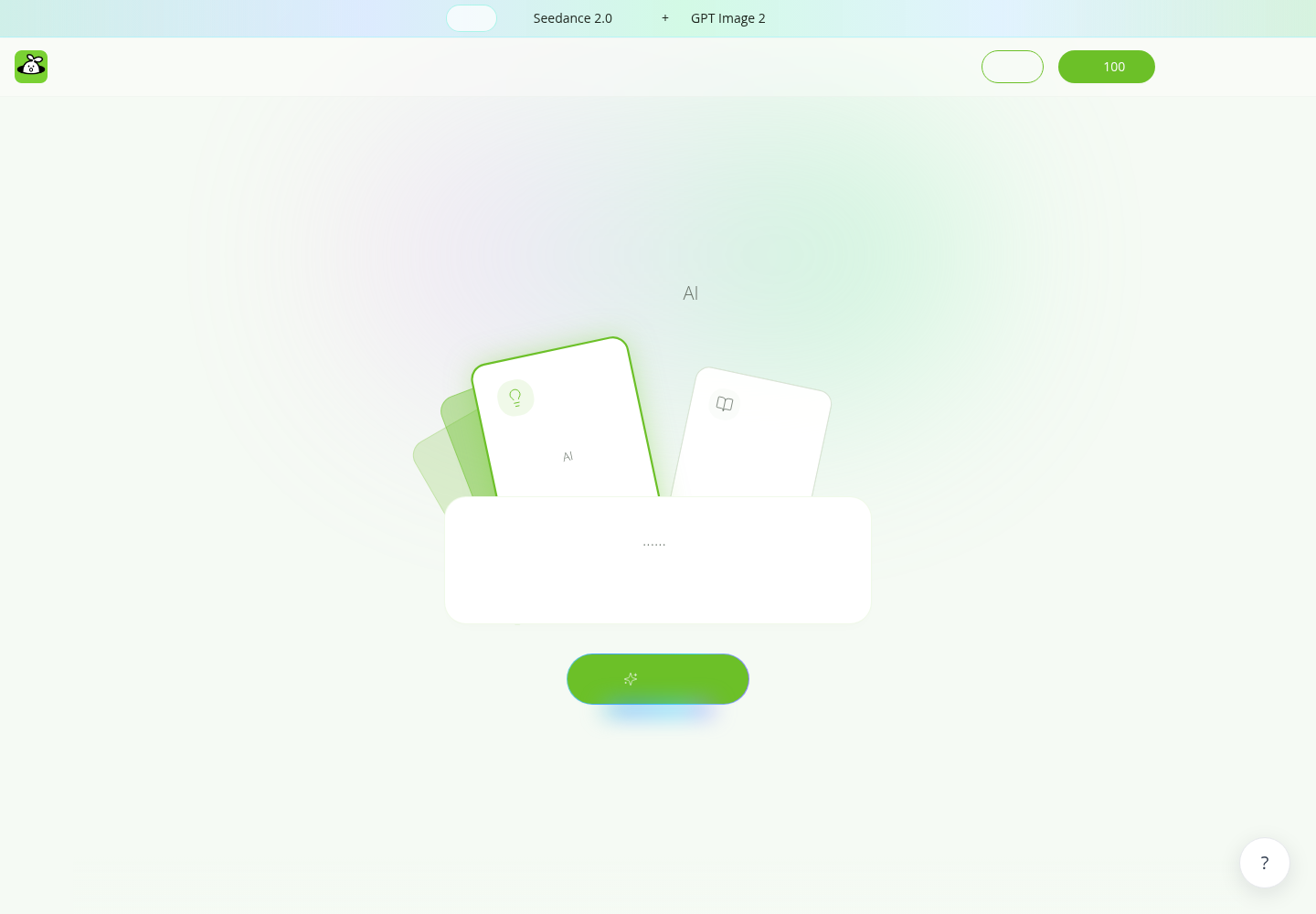Click the plus sign between Seedance and GPT Image

point(665,18)
